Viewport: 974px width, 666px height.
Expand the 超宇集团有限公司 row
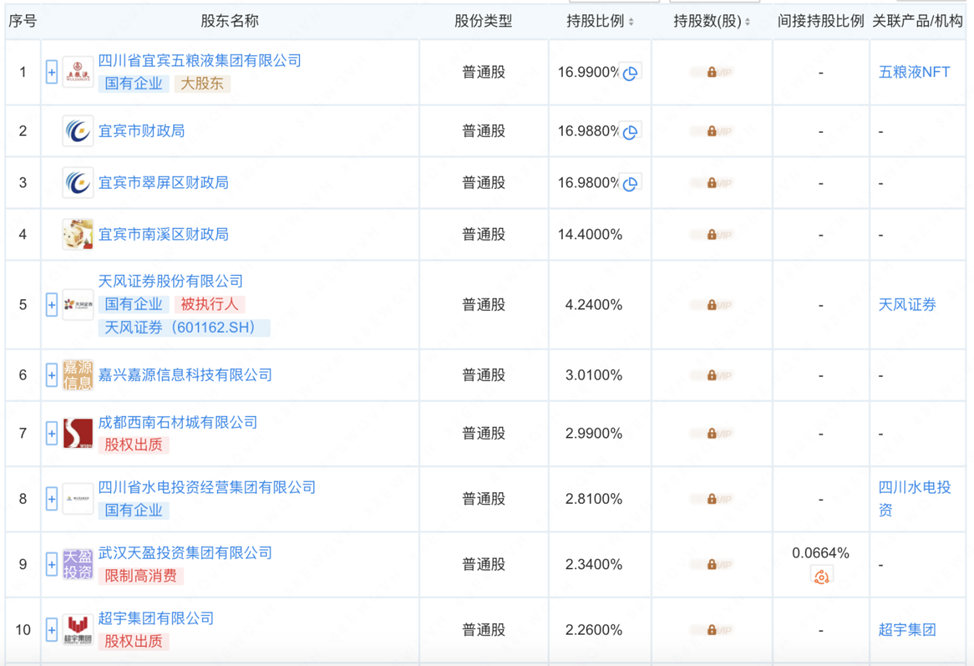pos(52,630)
